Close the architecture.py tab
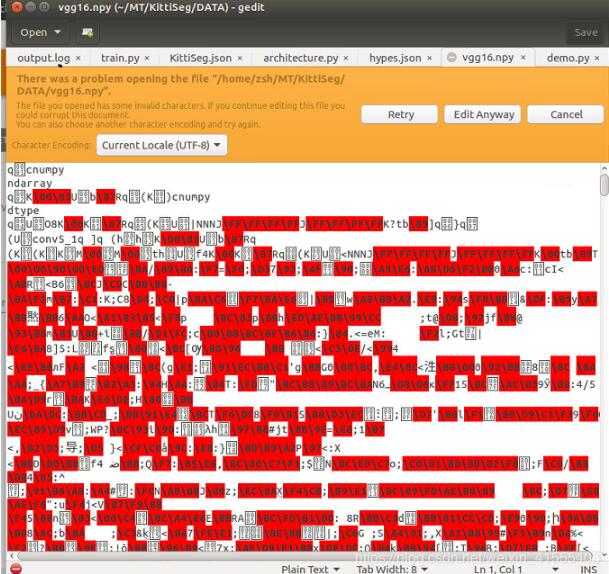Screen dimensions: 609x574 point(346,58)
